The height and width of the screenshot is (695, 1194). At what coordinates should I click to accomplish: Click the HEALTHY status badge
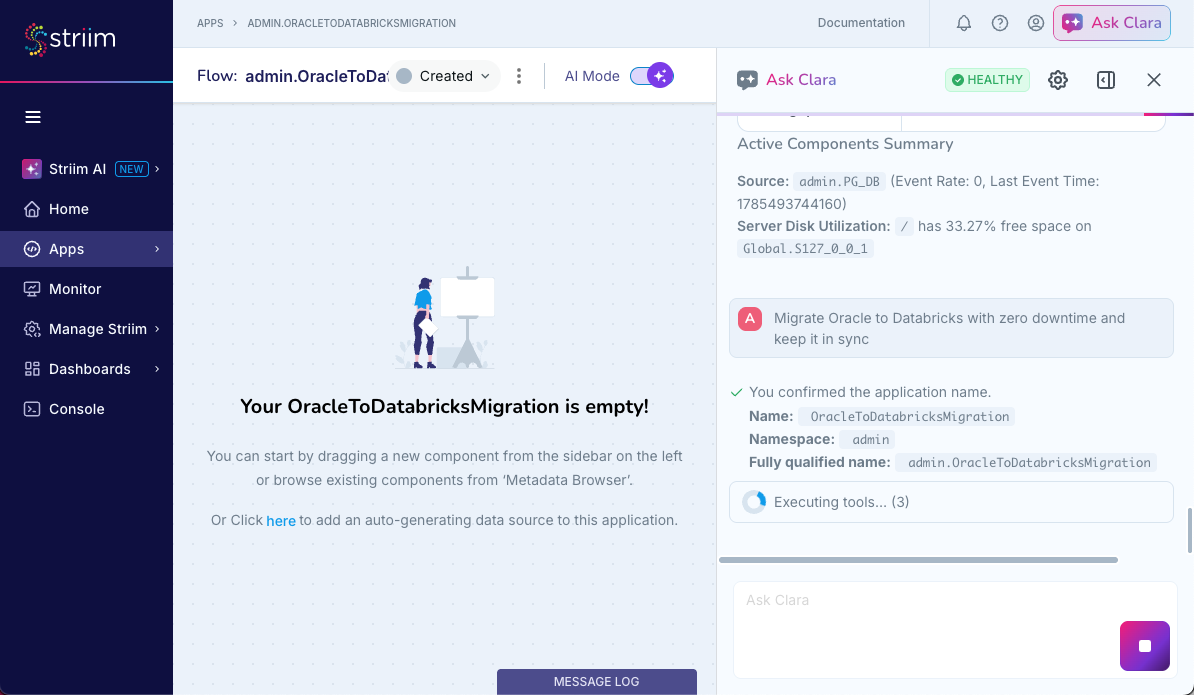tap(988, 80)
